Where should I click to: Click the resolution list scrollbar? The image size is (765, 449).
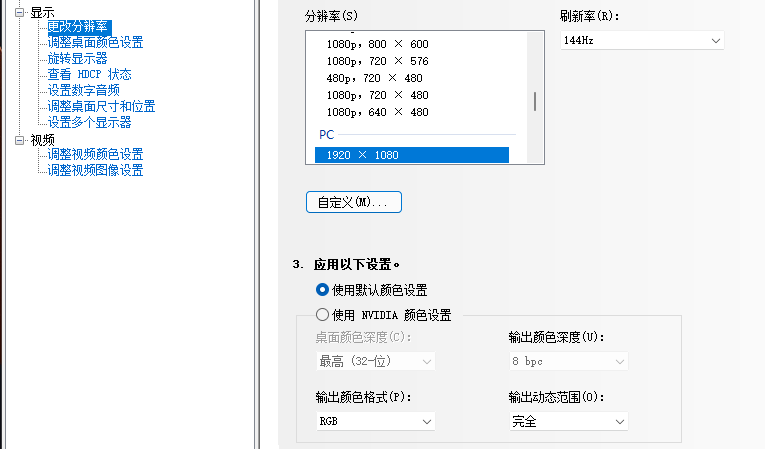535,100
